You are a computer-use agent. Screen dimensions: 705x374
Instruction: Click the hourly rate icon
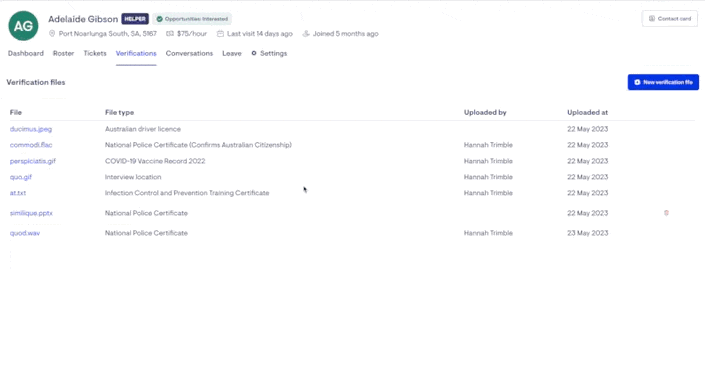pyautogui.click(x=170, y=34)
